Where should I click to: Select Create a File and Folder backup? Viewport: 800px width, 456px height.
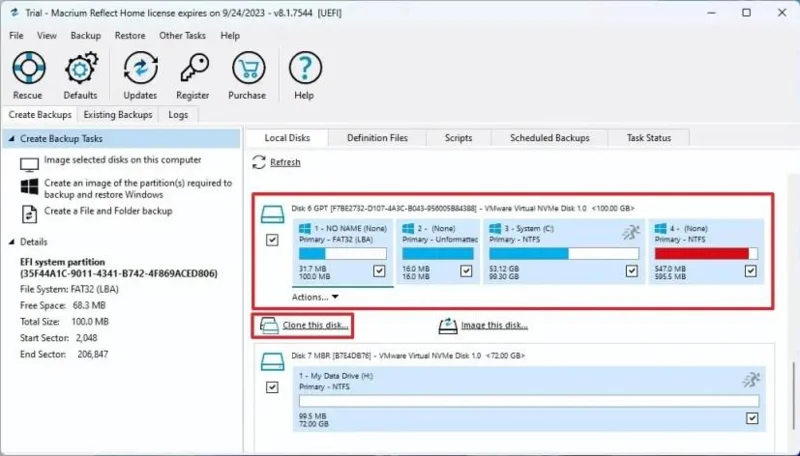108,211
